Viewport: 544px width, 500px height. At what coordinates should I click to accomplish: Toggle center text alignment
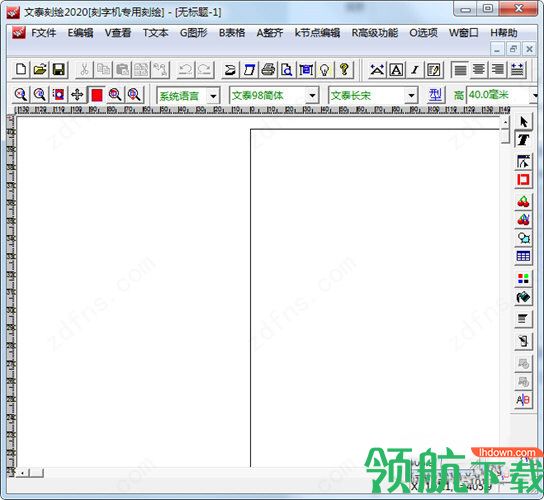[x=479, y=69]
